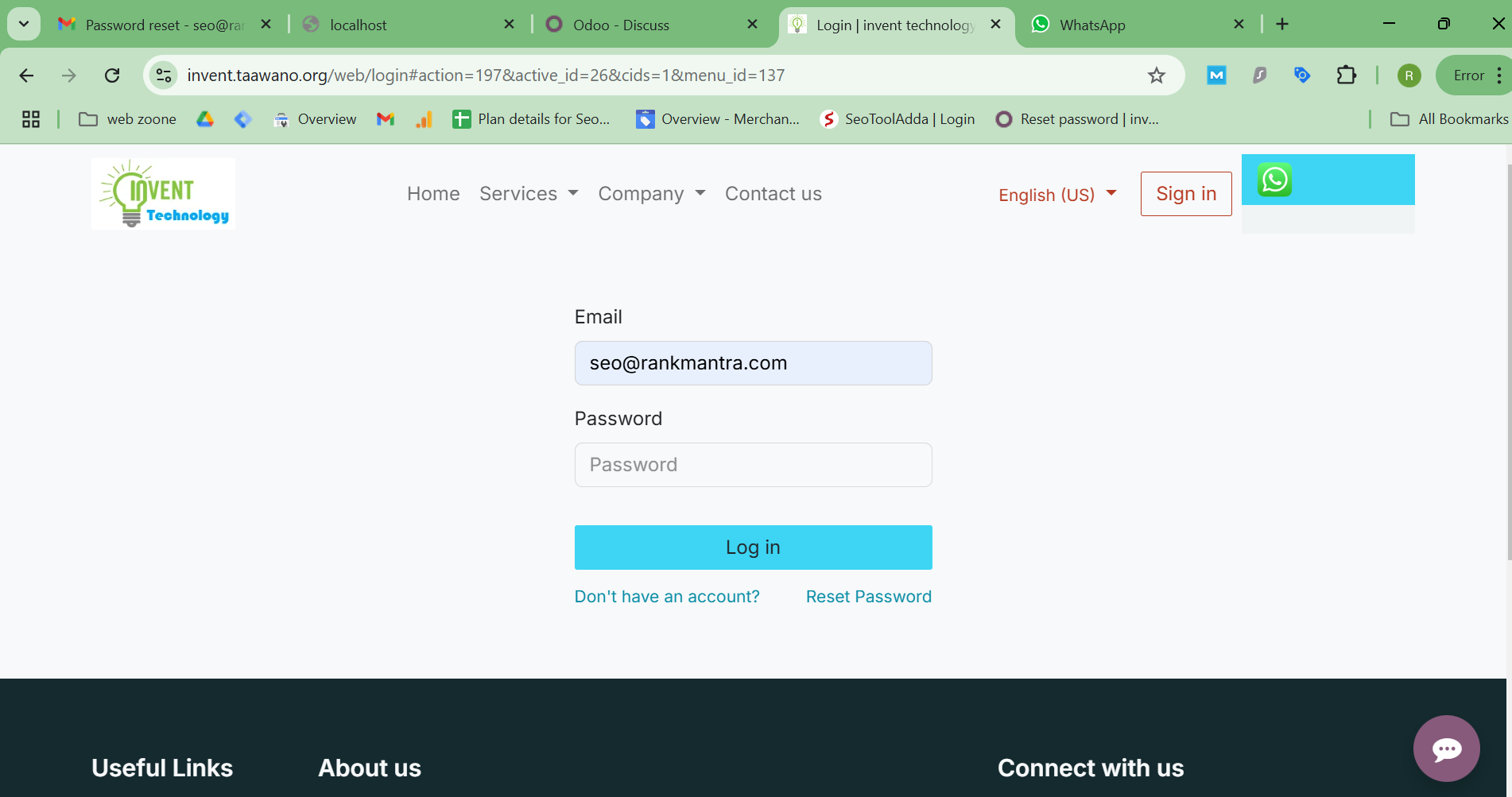The height and width of the screenshot is (797, 1512).
Task: View site information icon in address bar
Action: tap(164, 75)
